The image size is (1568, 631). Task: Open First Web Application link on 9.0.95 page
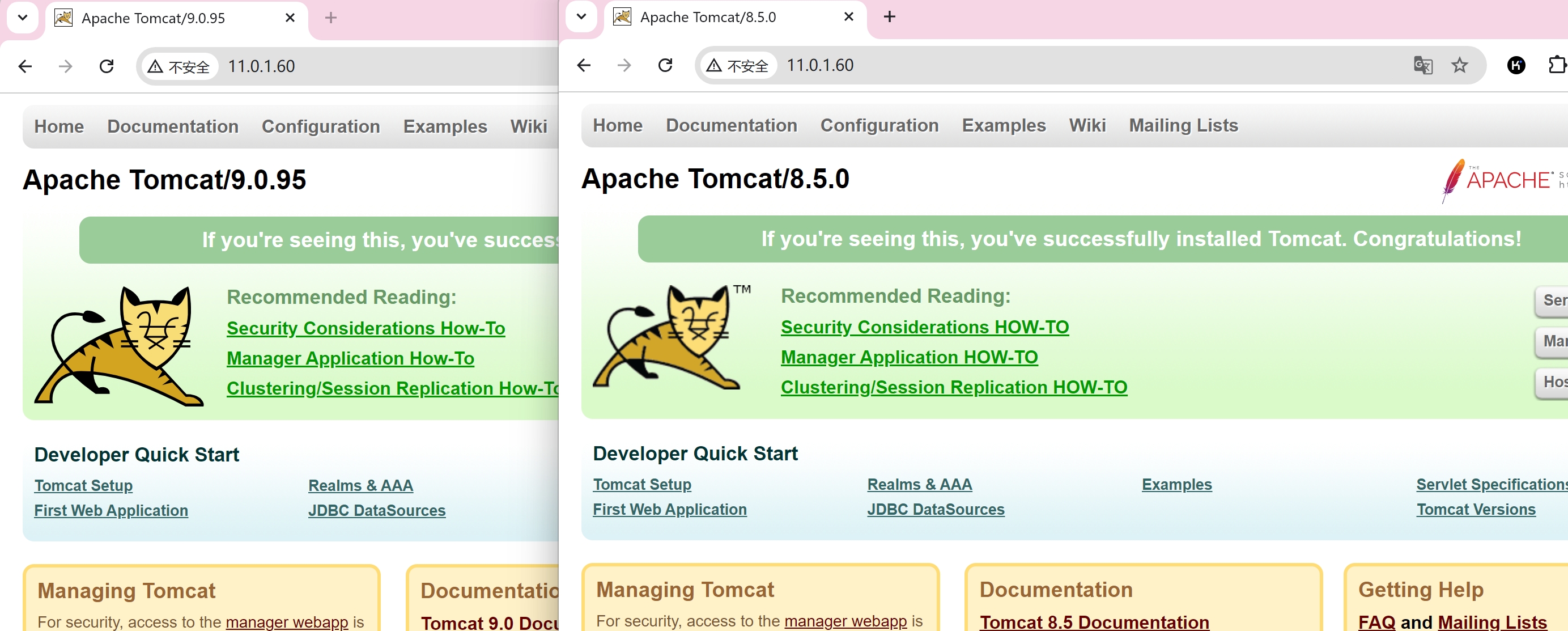[111, 510]
